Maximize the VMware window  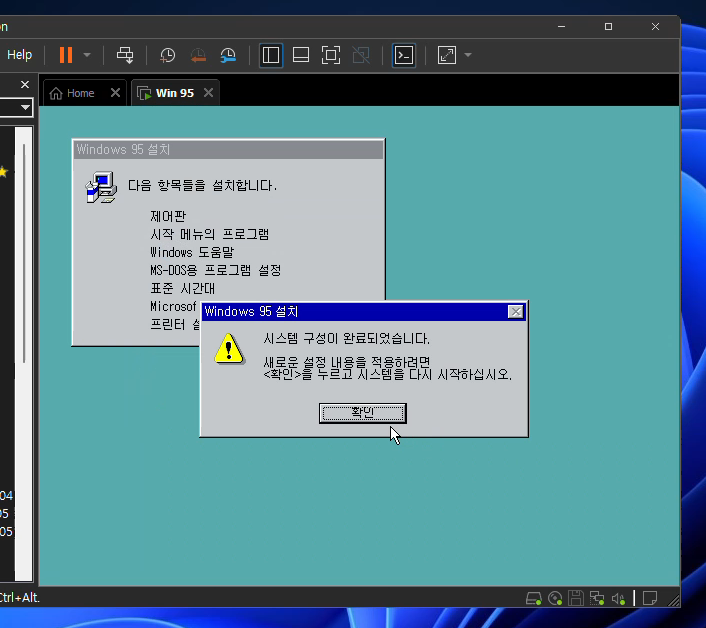click(x=608, y=27)
